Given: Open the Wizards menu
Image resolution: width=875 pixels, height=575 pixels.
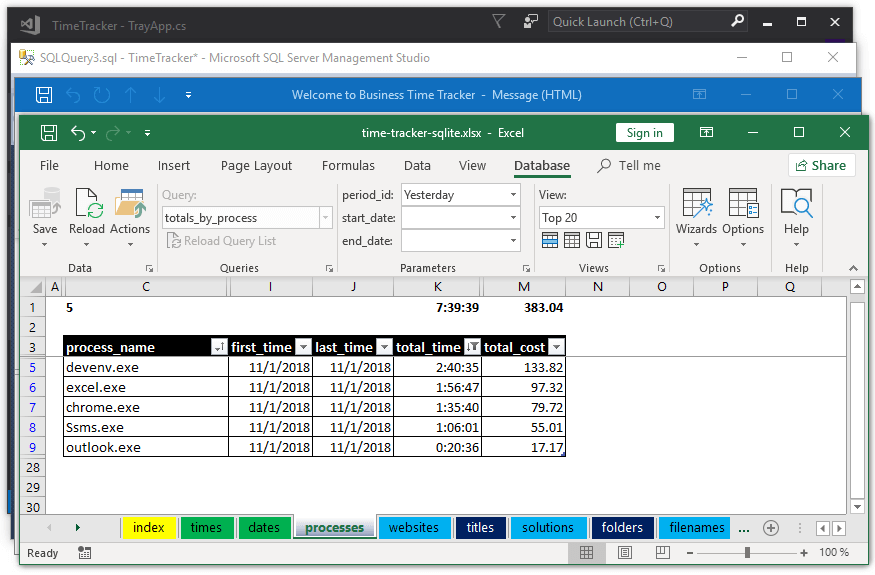Looking at the screenshot, I should (x=696, y=218).
